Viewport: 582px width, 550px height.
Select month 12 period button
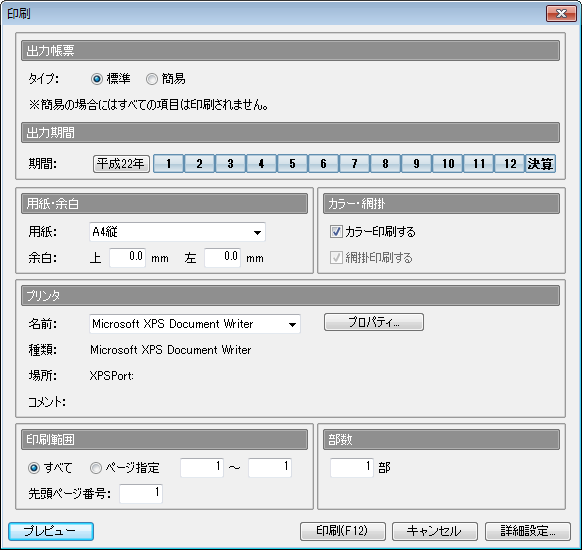point(510,164)
